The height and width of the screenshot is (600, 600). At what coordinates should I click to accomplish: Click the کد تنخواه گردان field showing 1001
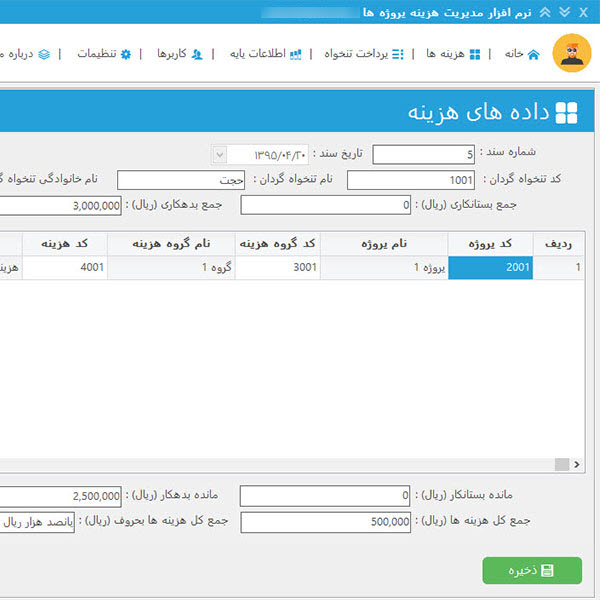411,180
